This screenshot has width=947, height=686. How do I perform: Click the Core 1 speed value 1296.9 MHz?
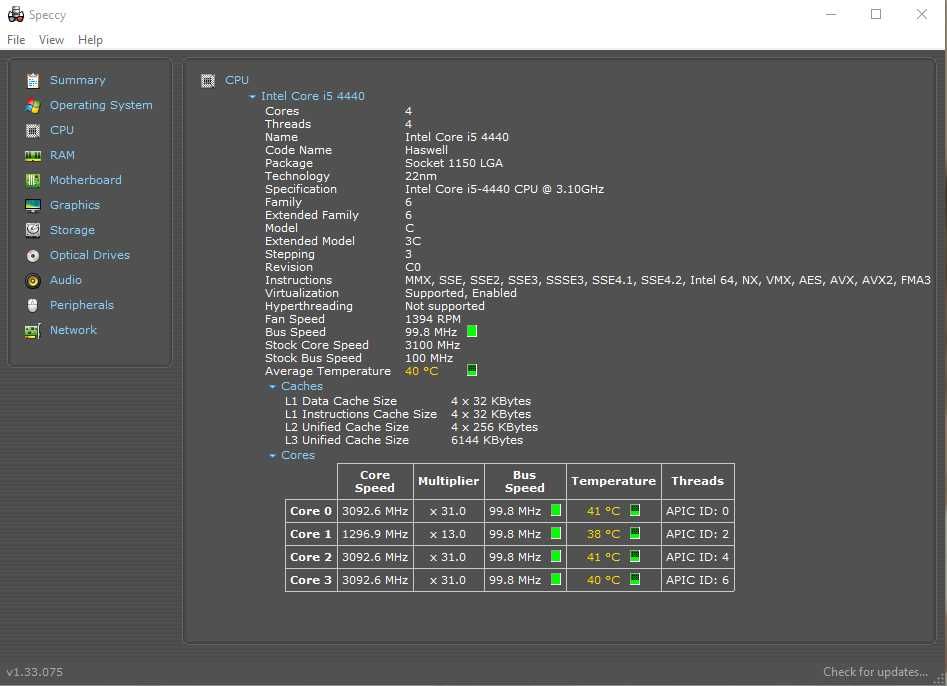click(x=375, y=534)
